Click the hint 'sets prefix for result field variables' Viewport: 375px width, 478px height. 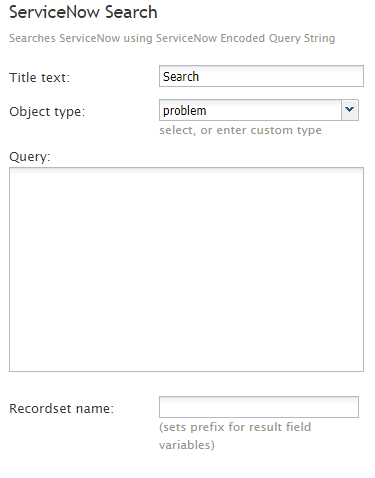(235, 436)
